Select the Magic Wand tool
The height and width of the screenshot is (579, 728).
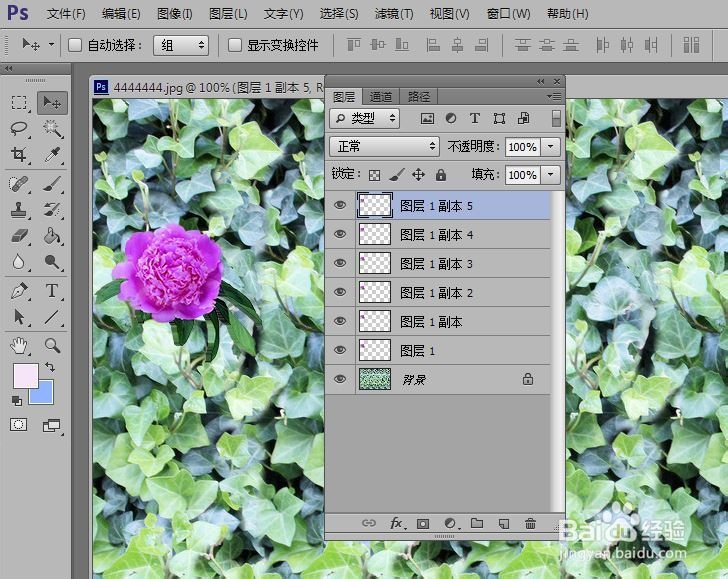point(52,128)
